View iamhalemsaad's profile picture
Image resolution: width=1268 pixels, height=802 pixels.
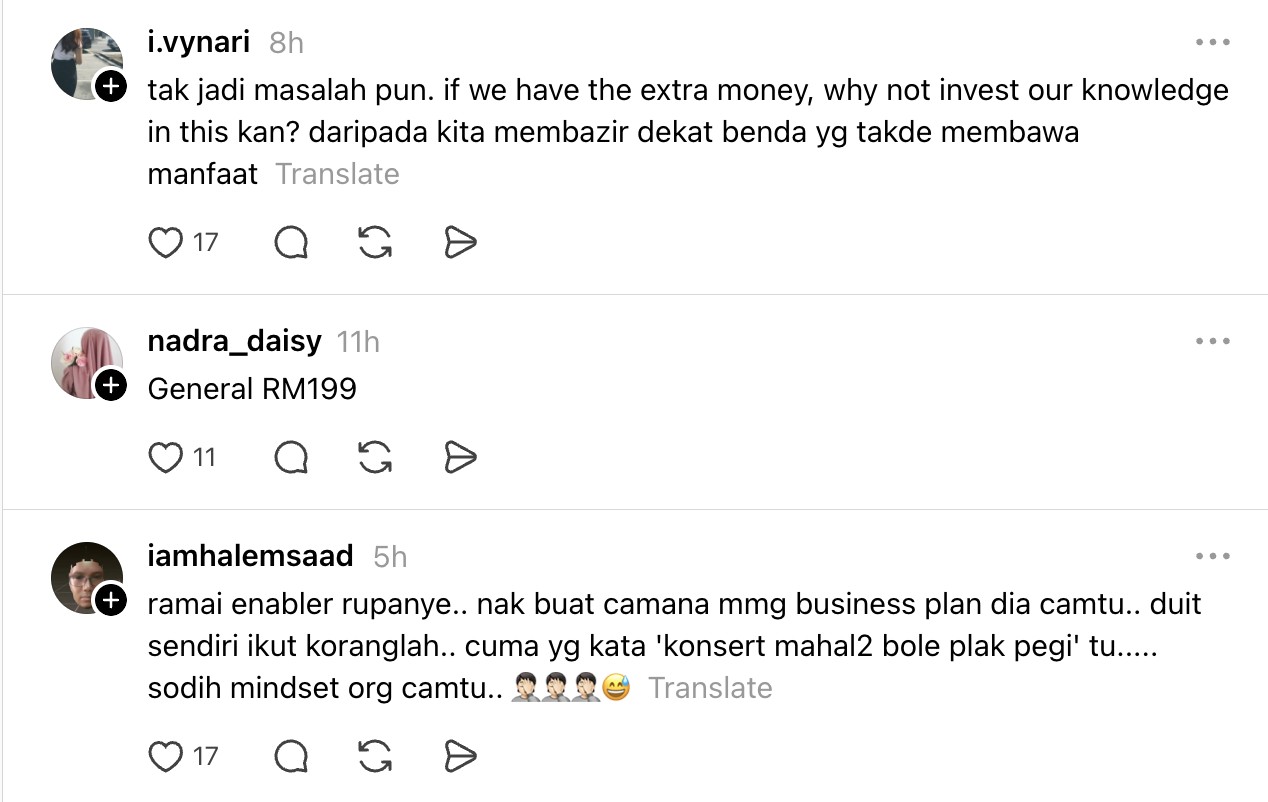coord(85,577)
